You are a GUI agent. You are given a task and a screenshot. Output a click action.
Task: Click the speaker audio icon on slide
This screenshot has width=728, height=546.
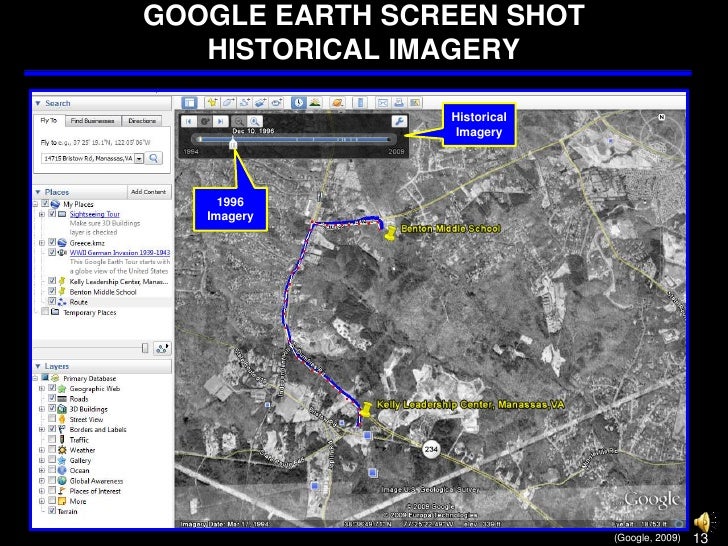(704, 521)
